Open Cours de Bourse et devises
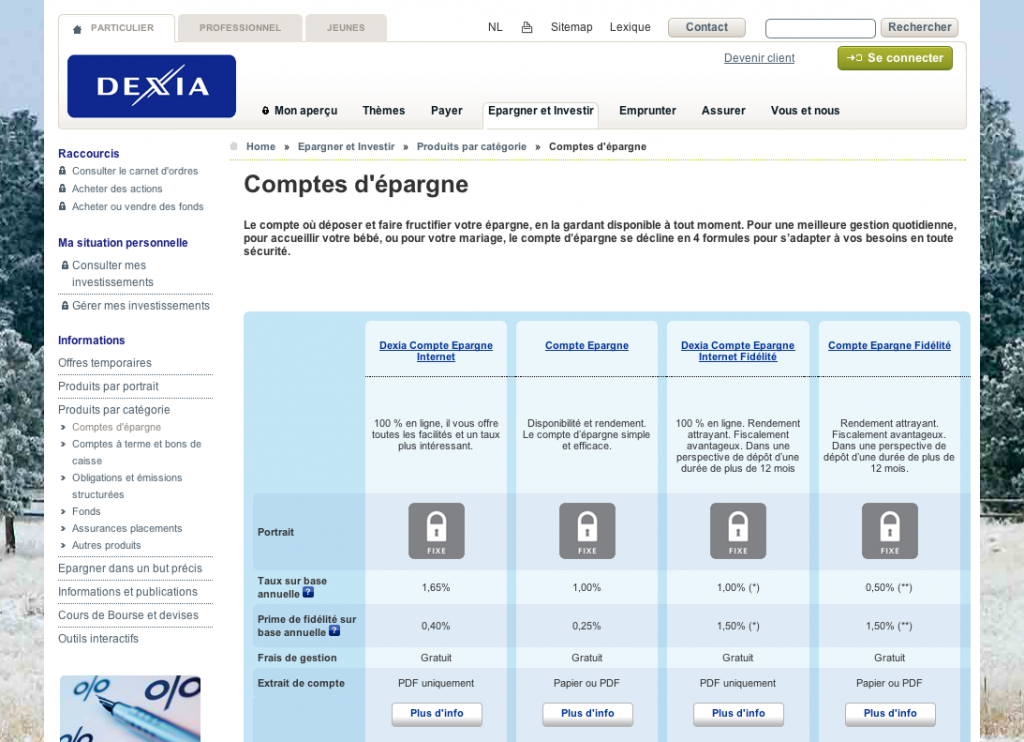 (x=128, y=616)
